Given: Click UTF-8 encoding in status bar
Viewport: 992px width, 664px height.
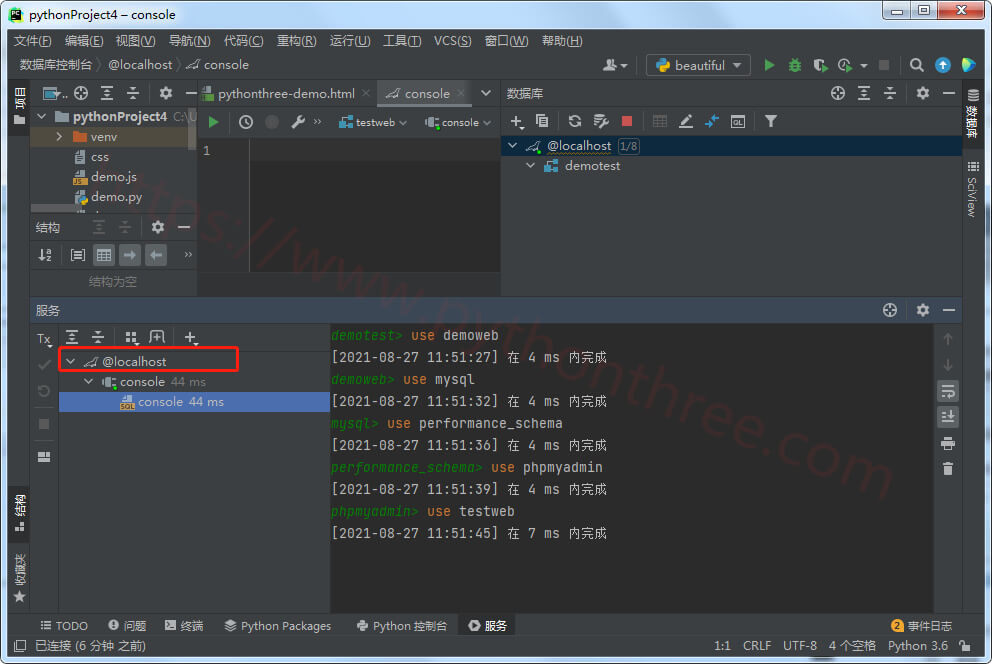Looking at the screenshot, I should coord(800,646).
